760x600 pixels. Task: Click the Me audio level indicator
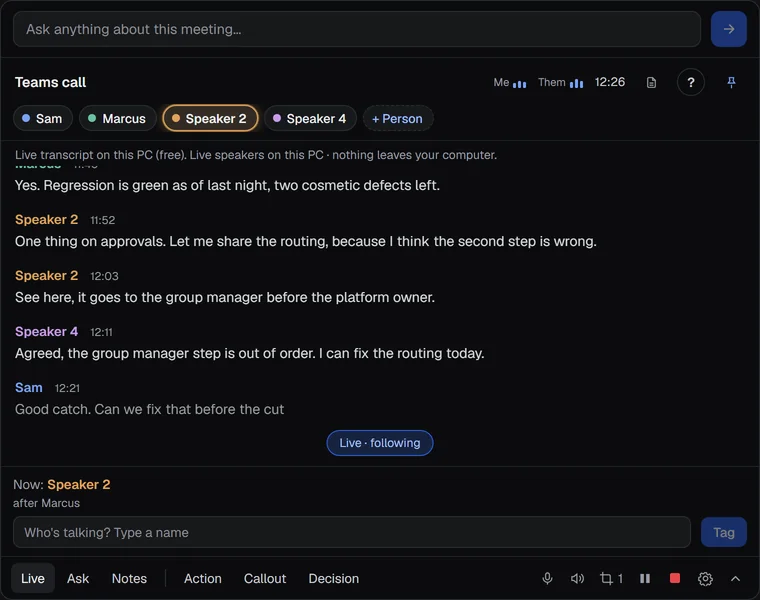509,83
